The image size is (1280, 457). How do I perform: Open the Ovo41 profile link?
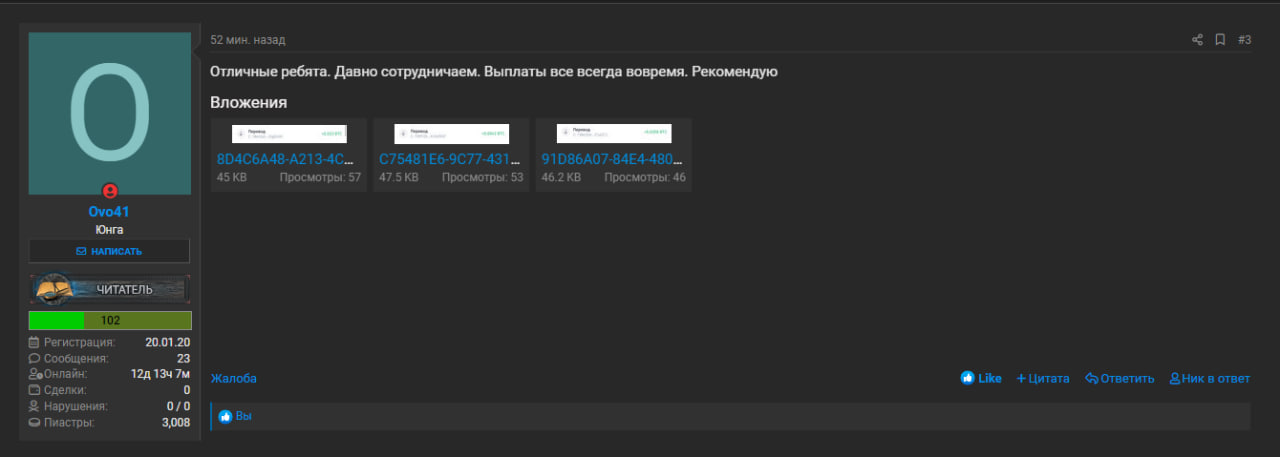click(x=109, y=212)
